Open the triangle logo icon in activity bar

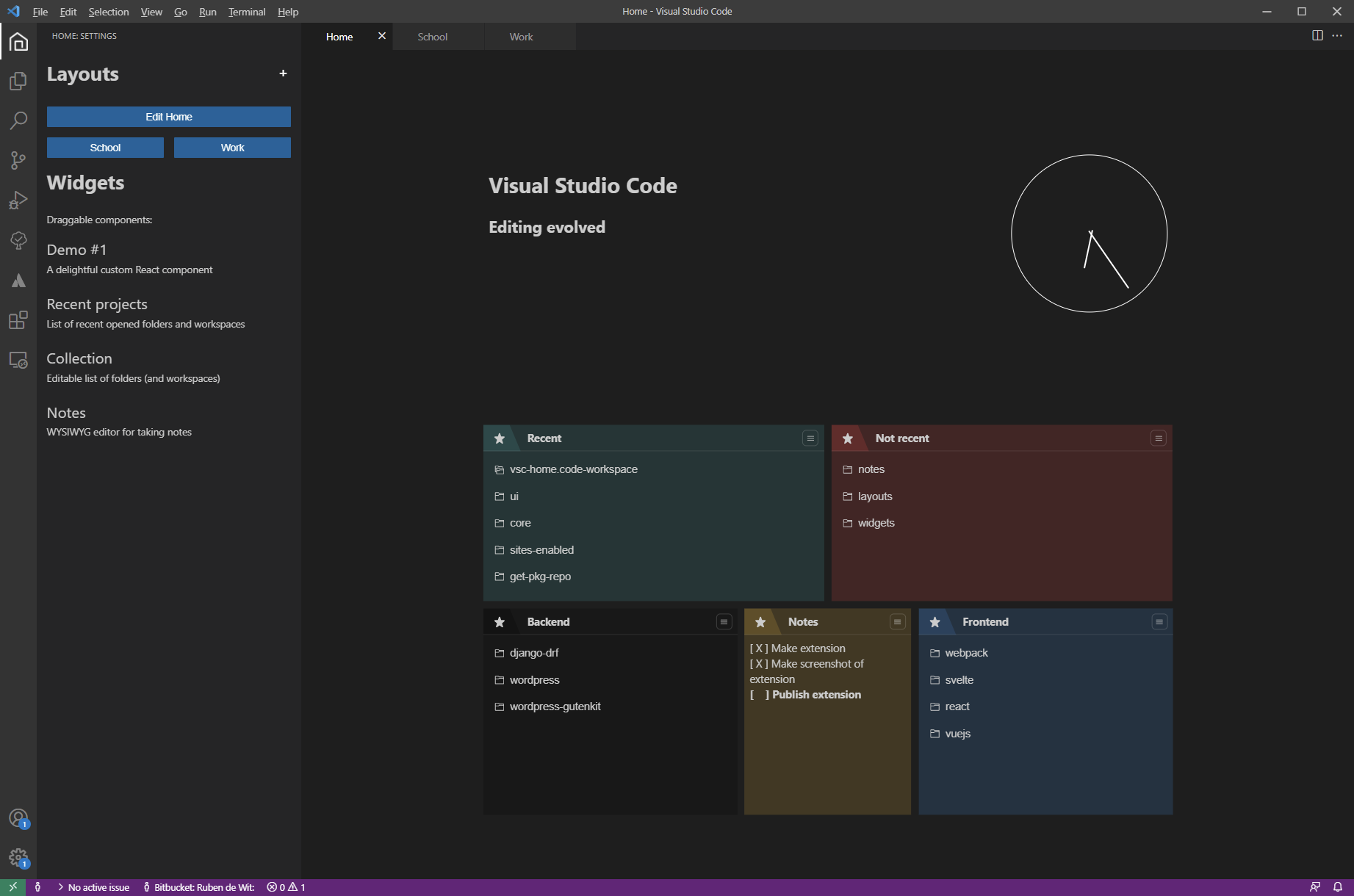point(18,281)
